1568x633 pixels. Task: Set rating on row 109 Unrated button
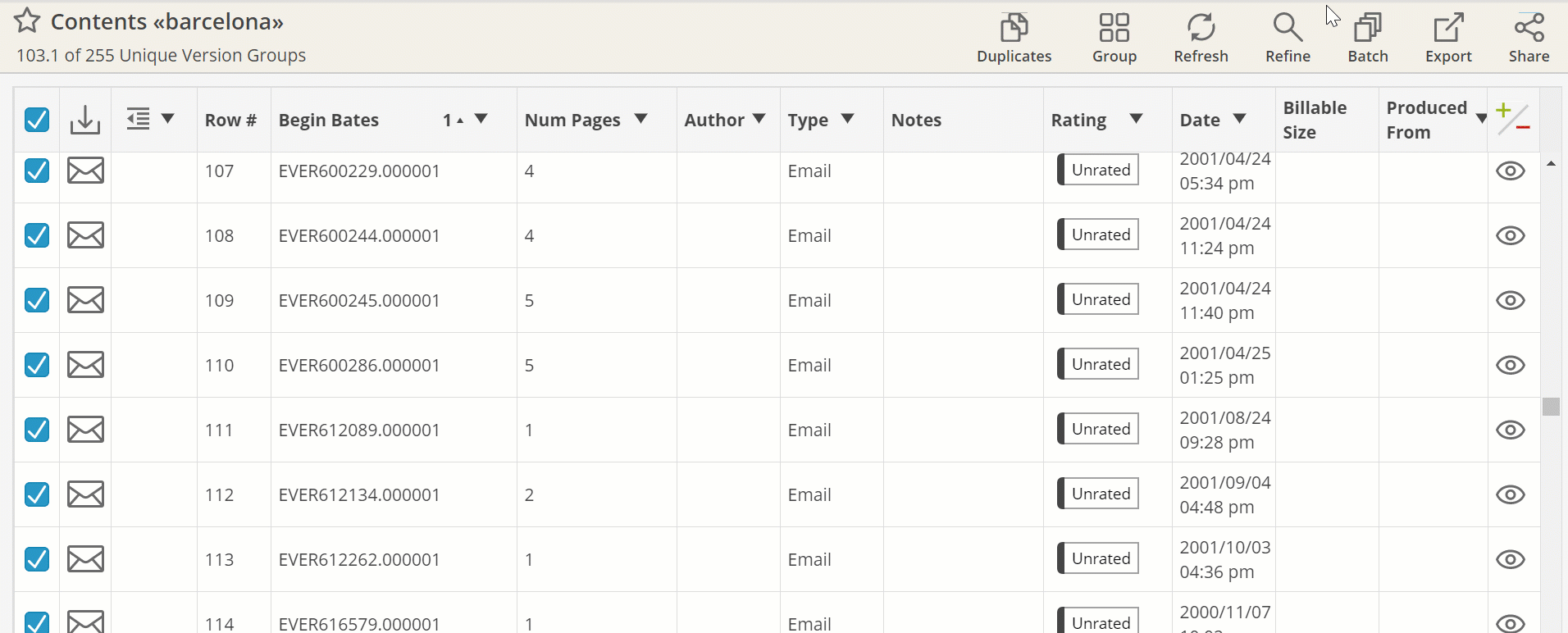click(1098, 299)
